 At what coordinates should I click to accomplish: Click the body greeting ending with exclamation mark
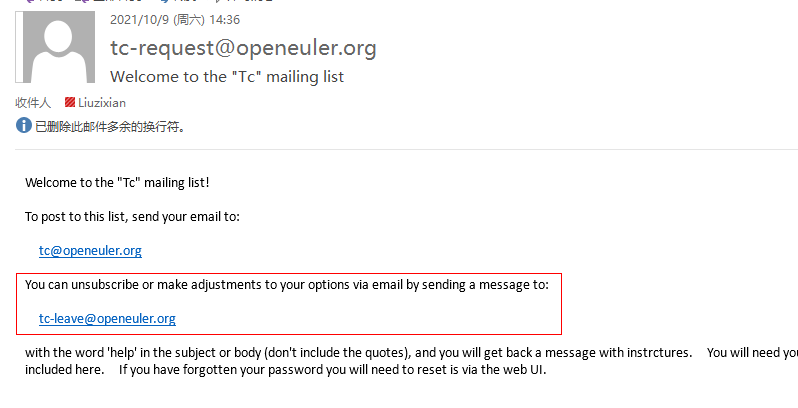117,183
